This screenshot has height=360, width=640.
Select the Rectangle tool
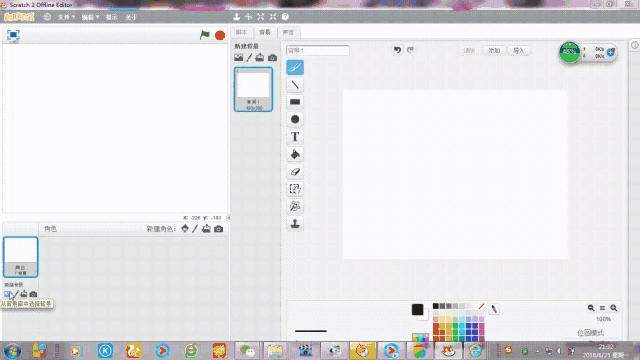point(295,102)
